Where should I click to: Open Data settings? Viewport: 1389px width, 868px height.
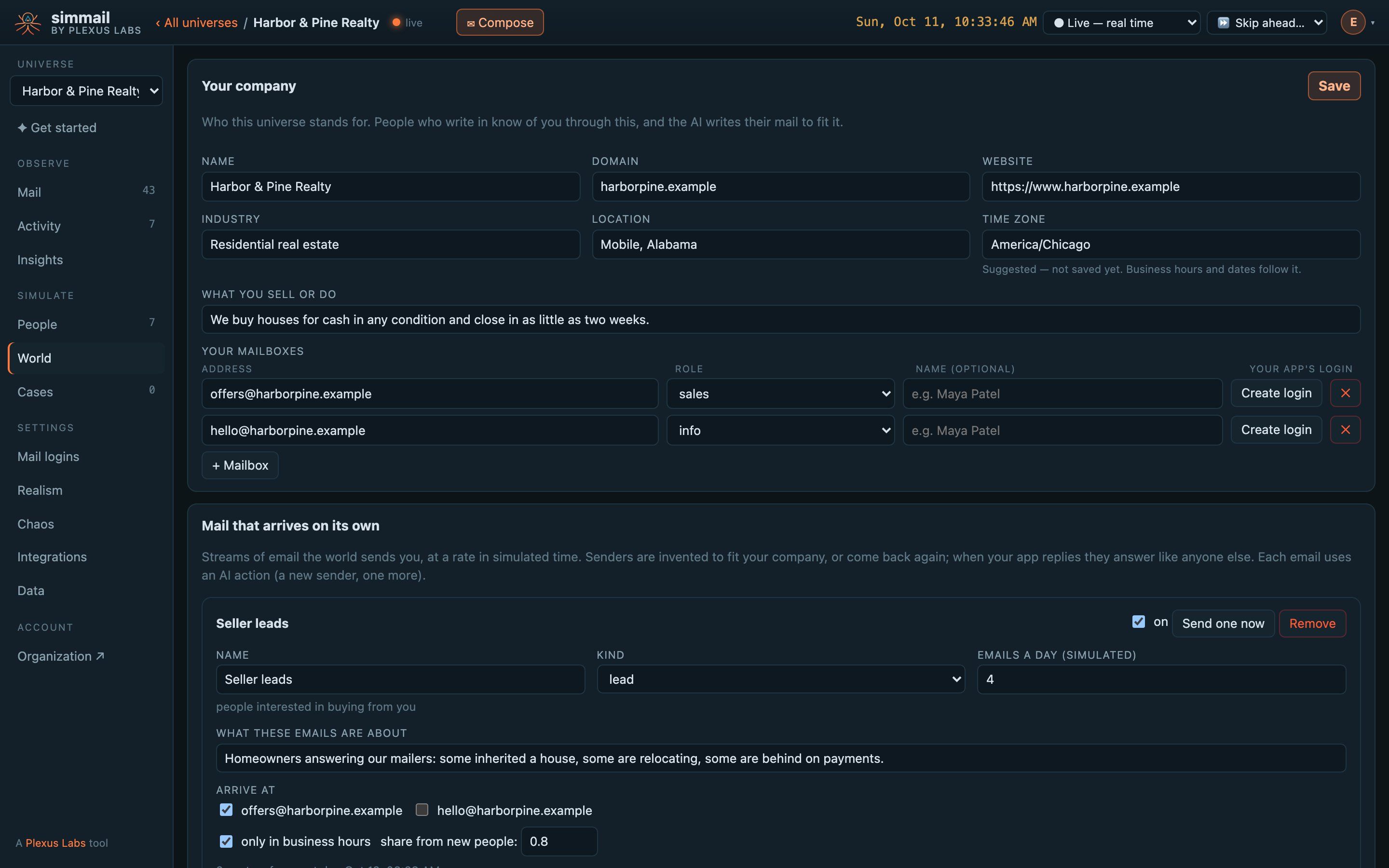click(x=86, y=591)
